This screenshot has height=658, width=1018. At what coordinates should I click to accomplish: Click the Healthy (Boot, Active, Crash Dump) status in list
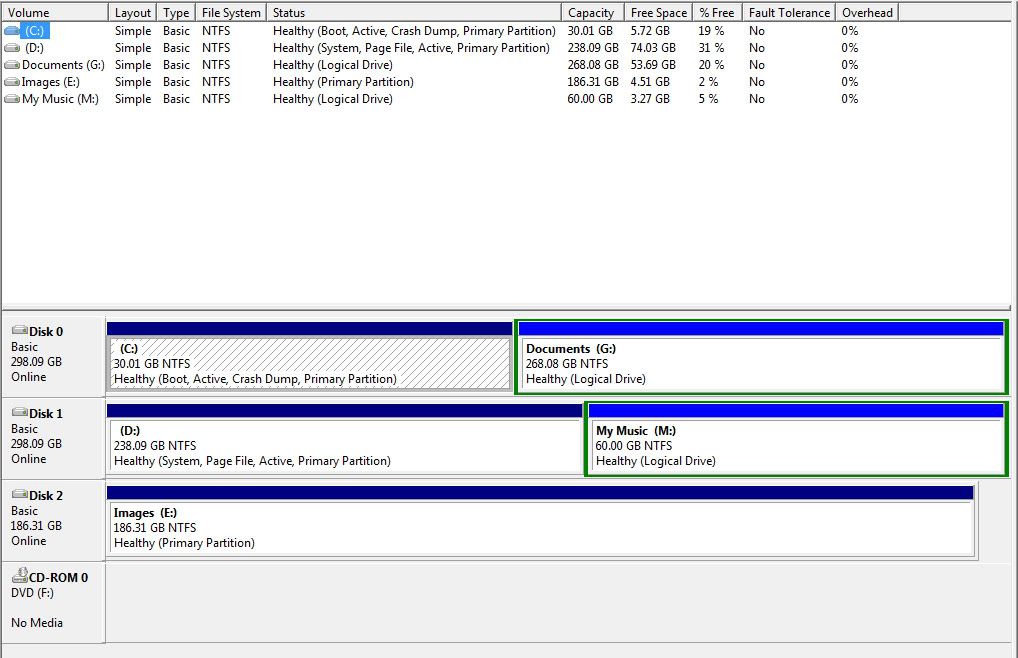414,30
